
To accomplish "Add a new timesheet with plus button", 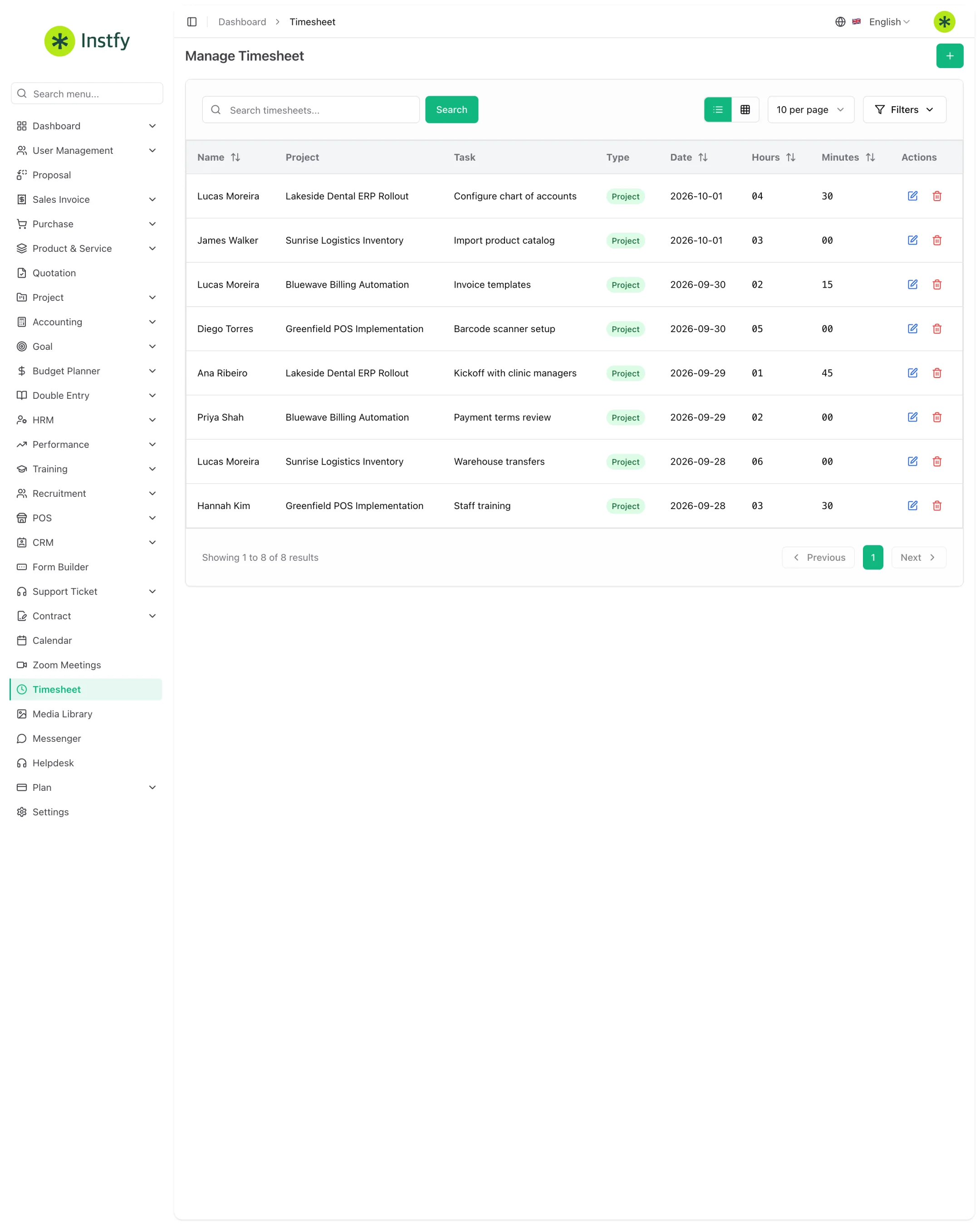I will 949,56.
